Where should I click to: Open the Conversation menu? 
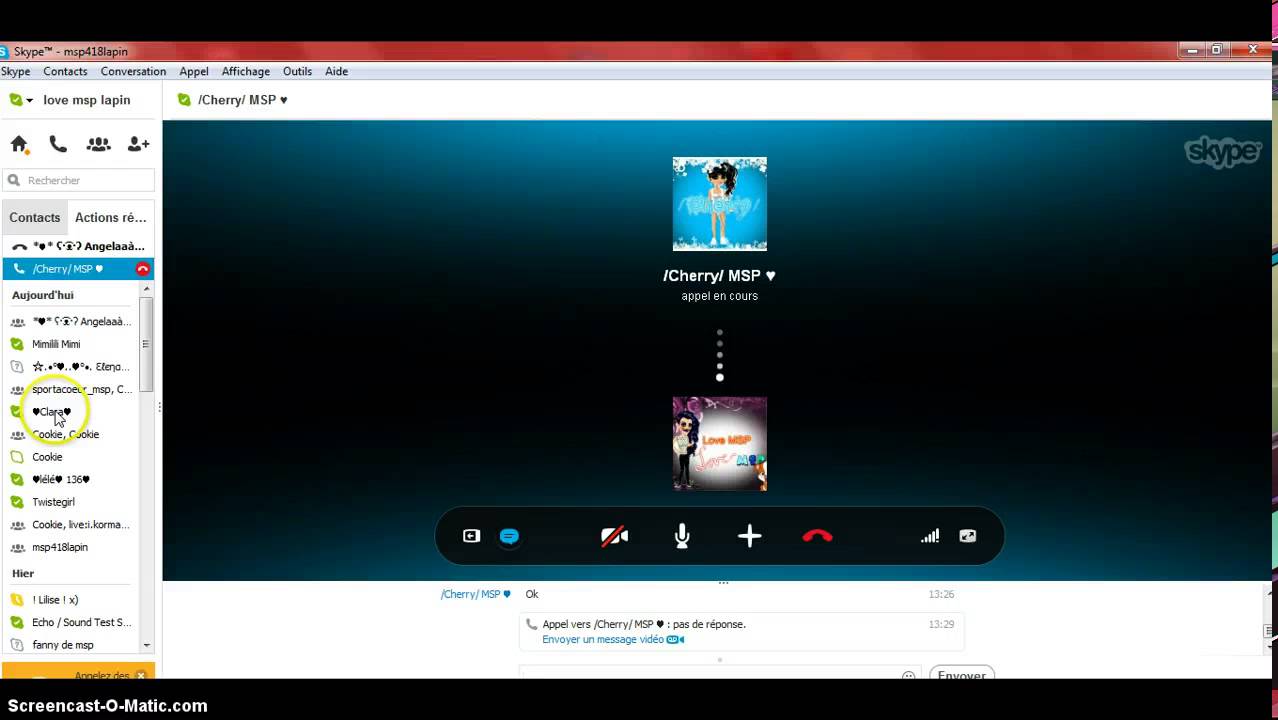(133, 71)
